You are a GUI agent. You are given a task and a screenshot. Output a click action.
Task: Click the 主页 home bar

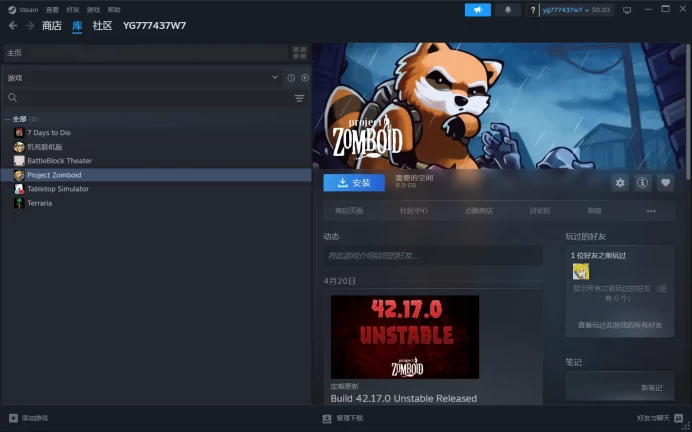click(x=147, y=53)
